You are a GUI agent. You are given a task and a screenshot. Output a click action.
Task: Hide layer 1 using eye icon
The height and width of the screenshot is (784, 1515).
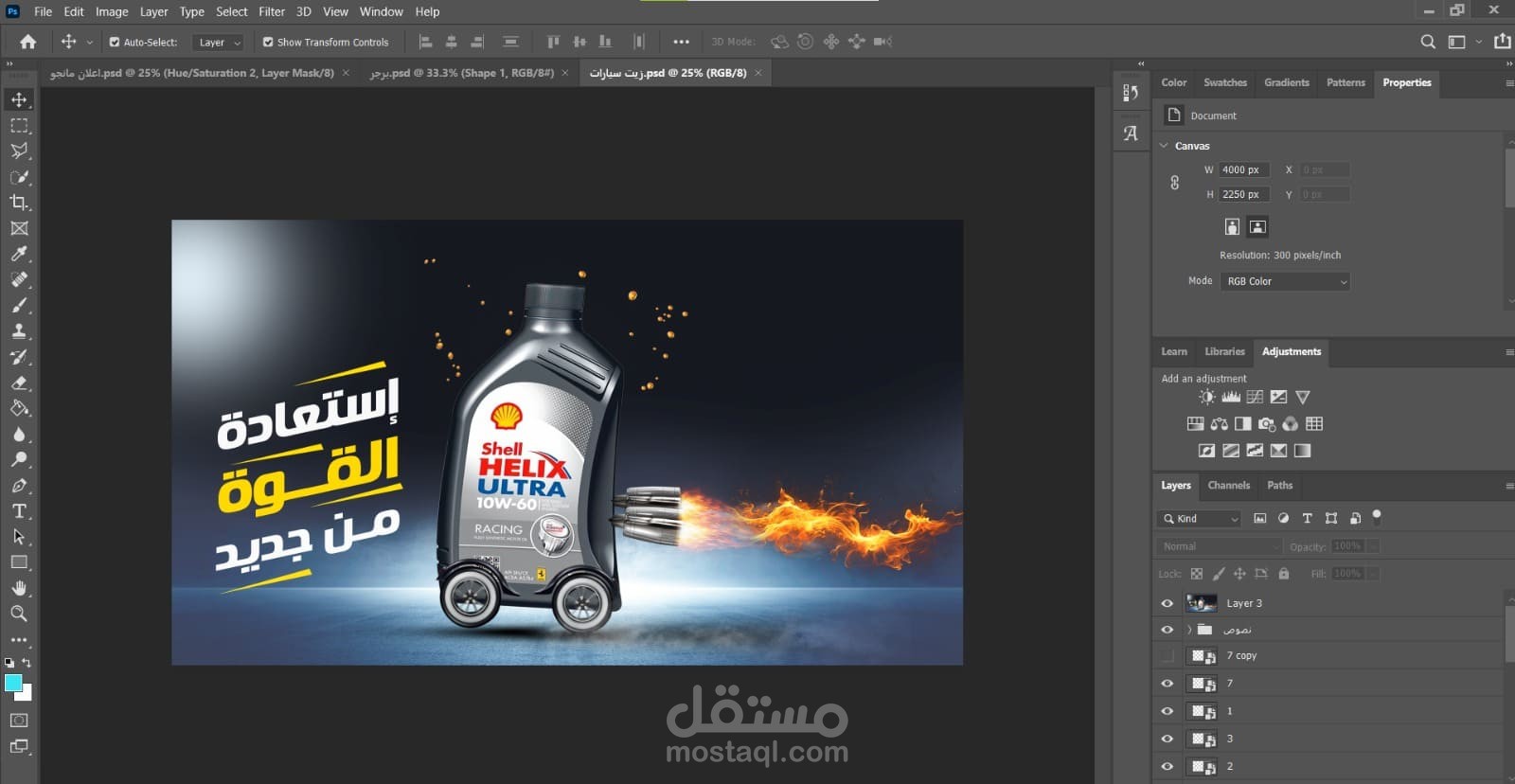coord(1167,711)
